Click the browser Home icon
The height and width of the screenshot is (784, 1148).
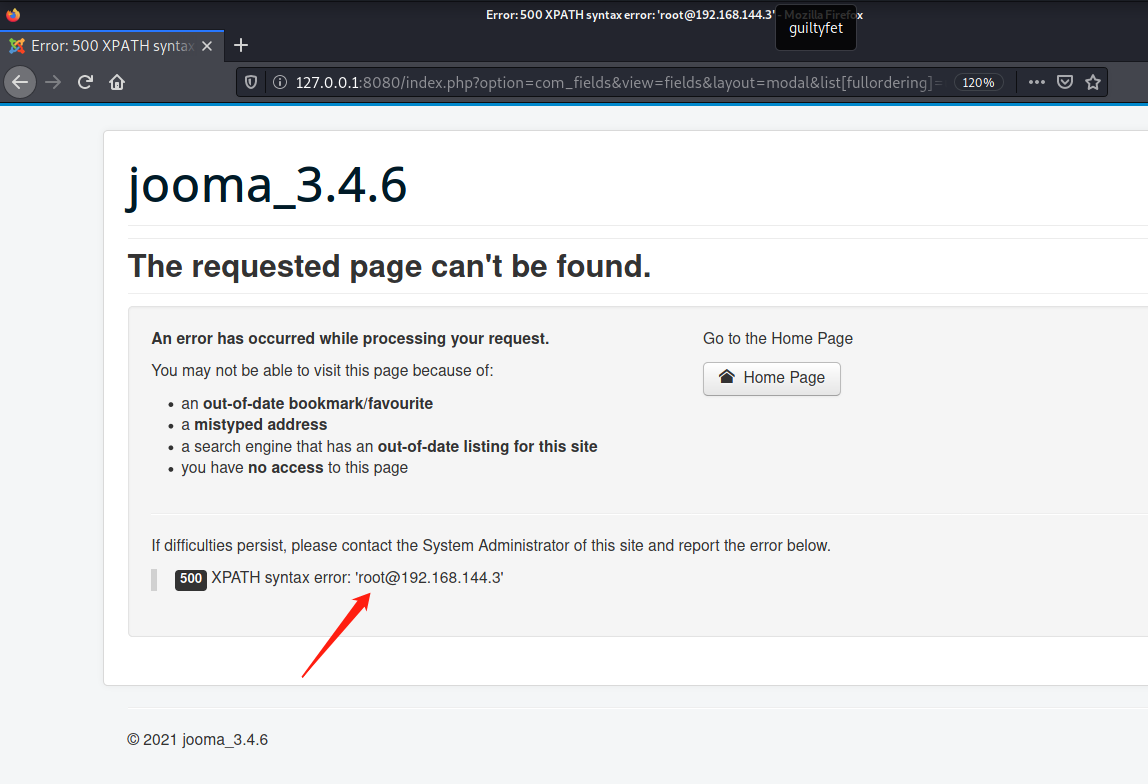(116, 82)
